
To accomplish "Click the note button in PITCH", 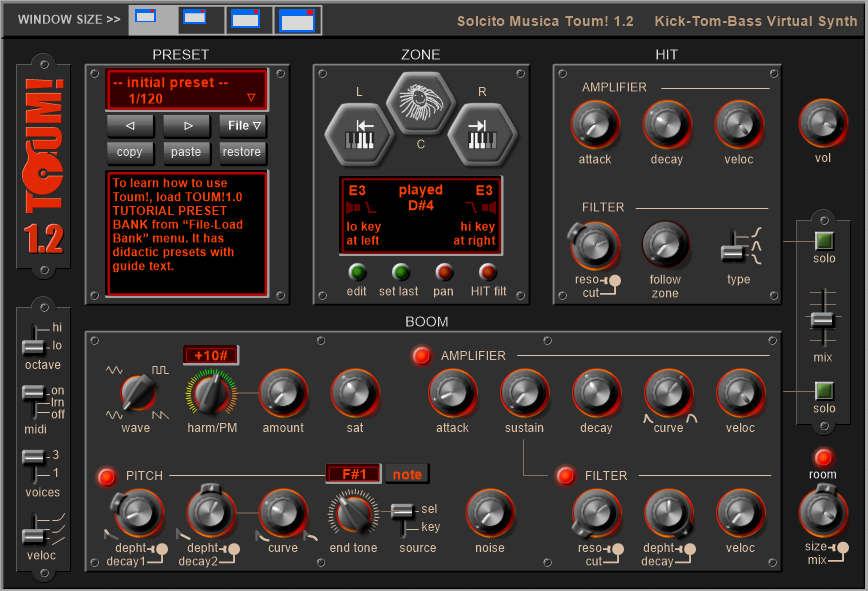I will [x=407, y=474].
